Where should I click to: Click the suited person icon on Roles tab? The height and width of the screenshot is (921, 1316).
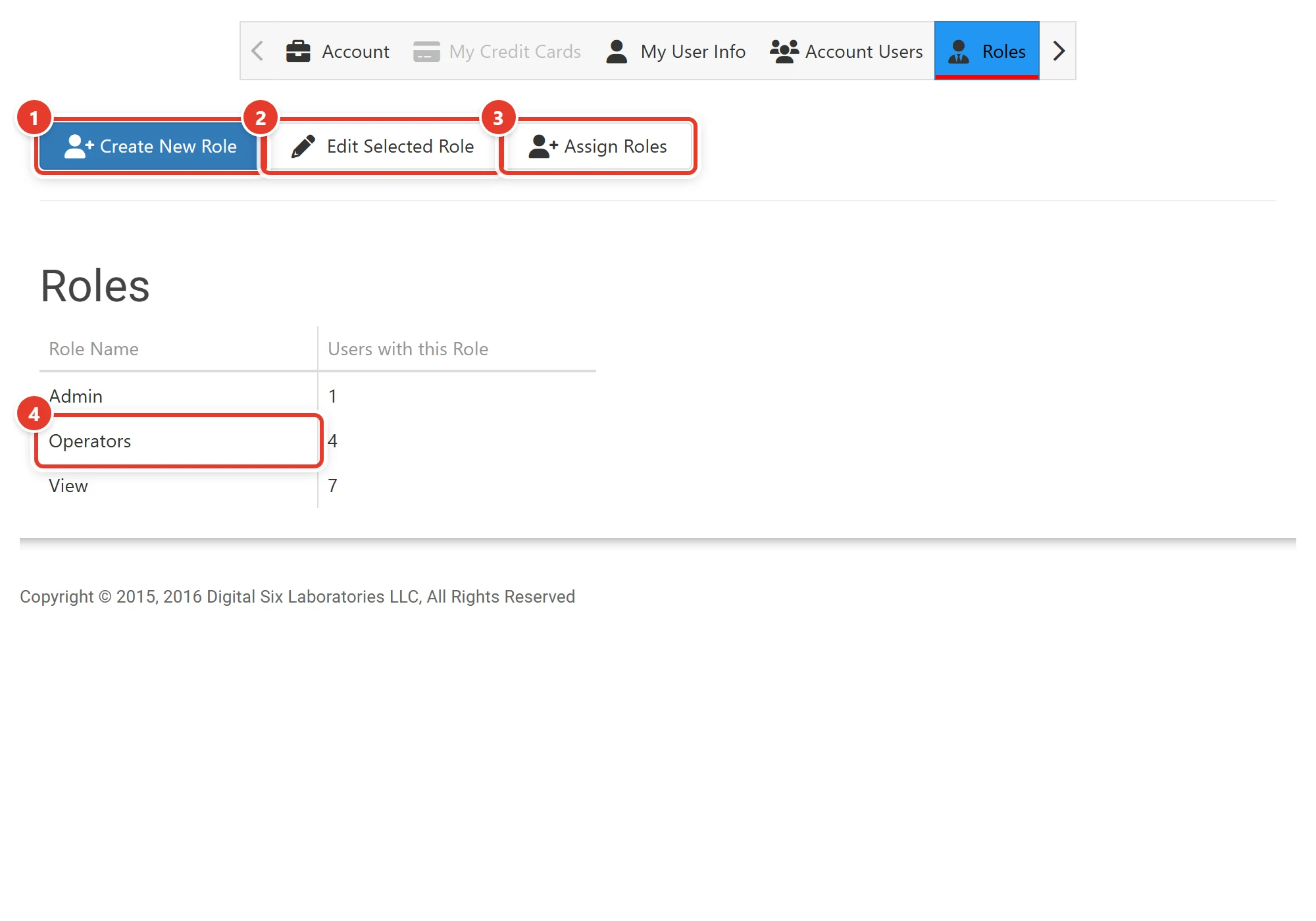(x=959, y=51)
